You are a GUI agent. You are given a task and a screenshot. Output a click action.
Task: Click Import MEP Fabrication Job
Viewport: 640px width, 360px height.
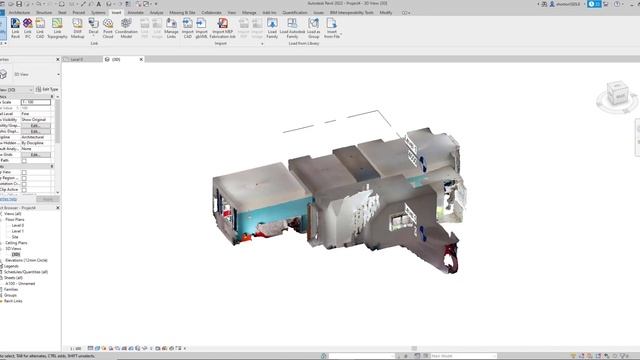[223, 28]
